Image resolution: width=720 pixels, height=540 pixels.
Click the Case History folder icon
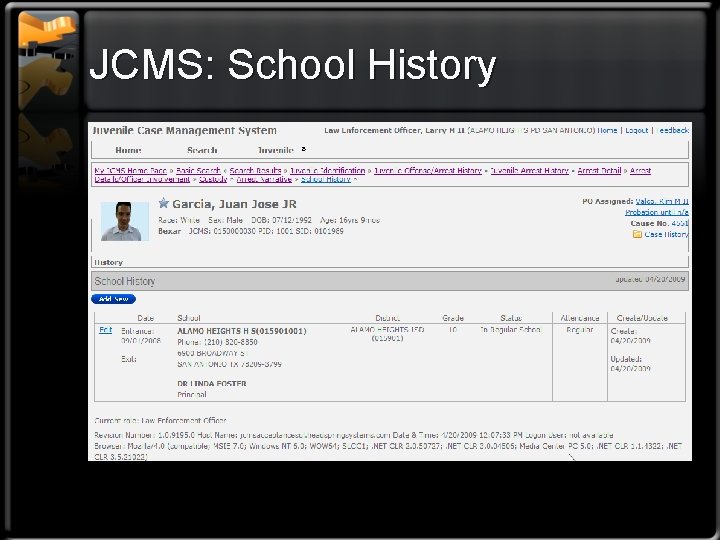[x=637, y=234]
